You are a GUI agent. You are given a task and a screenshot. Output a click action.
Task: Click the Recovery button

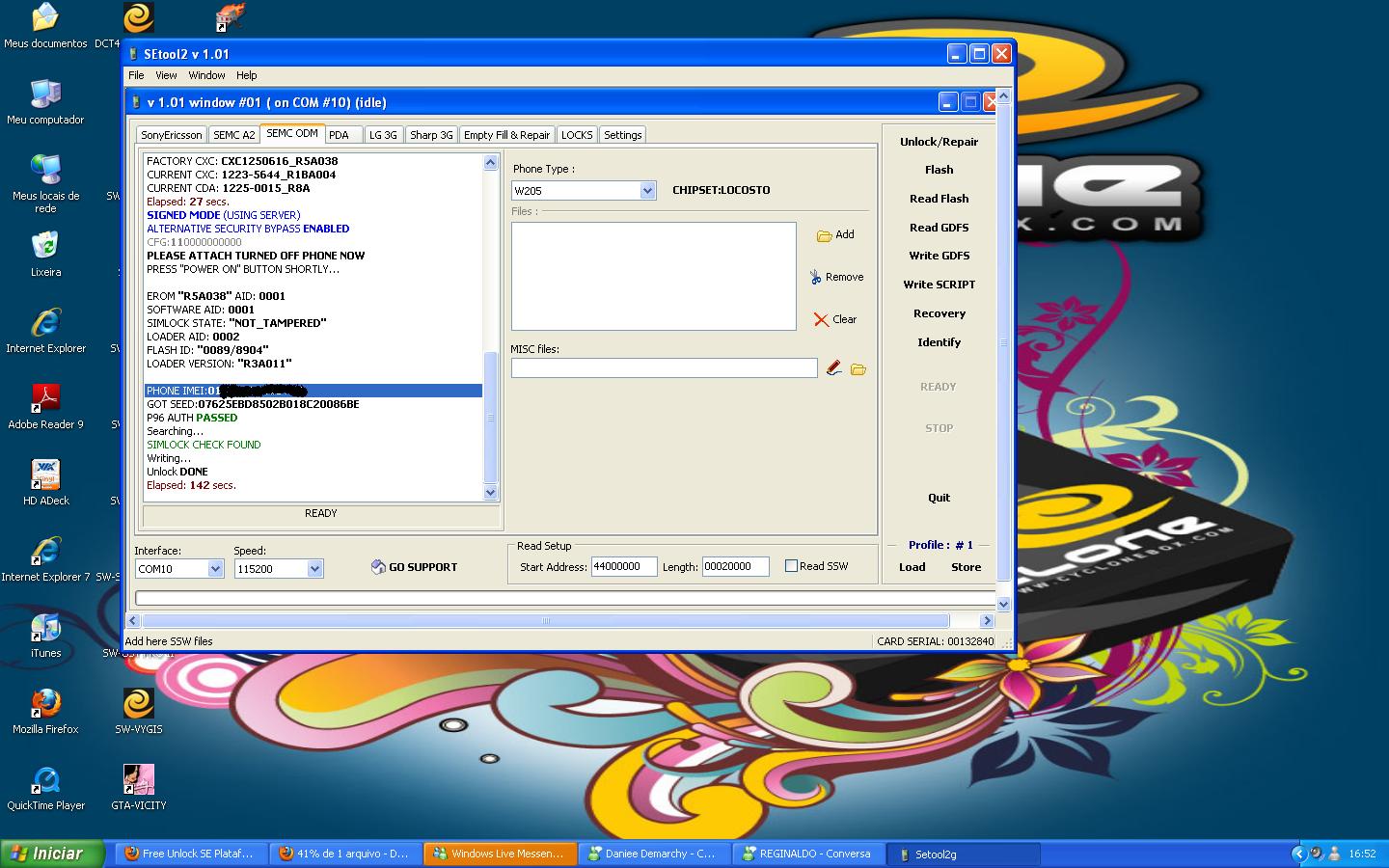pos(939,313)
